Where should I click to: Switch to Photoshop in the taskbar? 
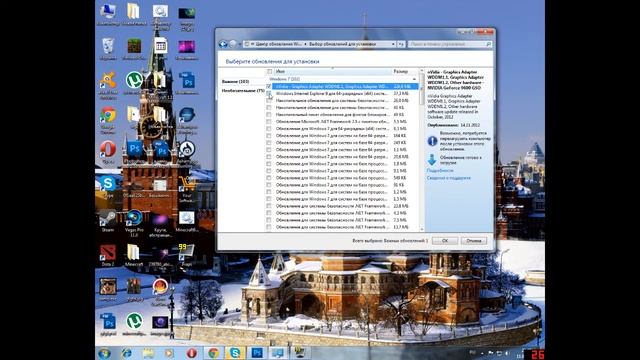click(257, 353)
